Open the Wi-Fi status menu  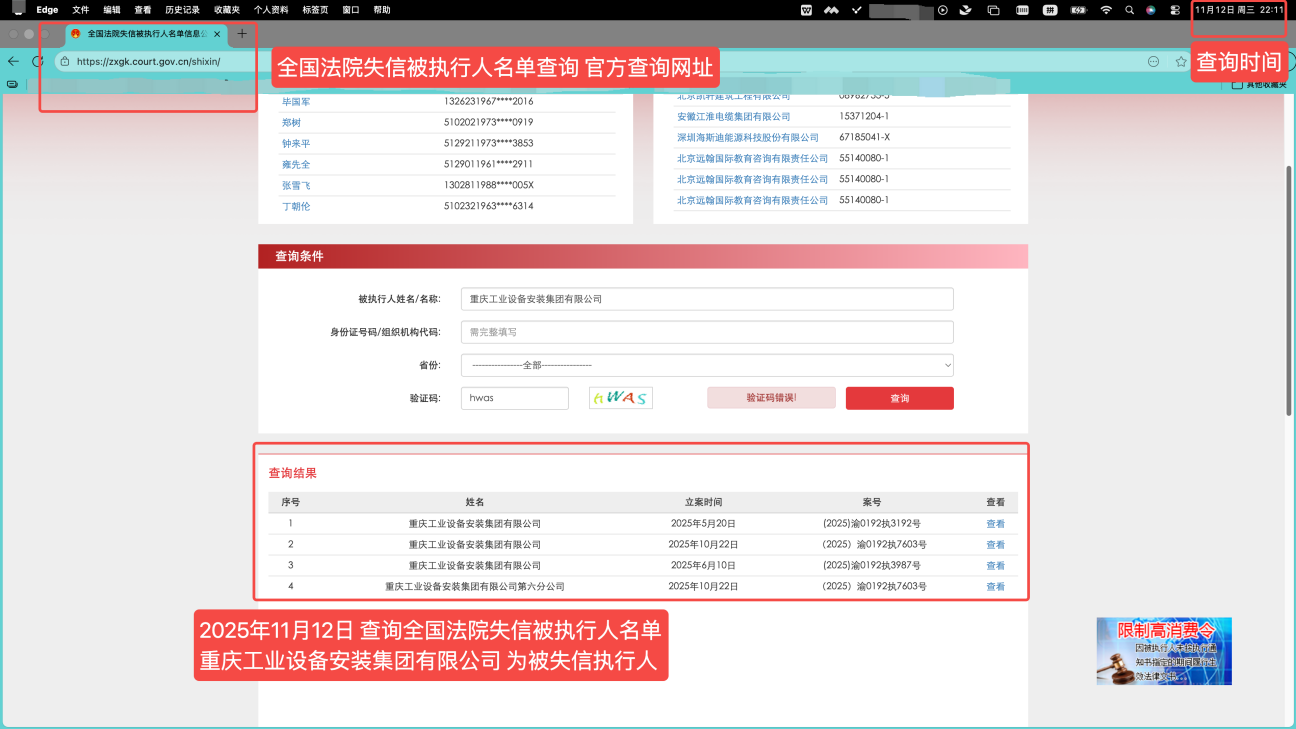pos(1106,10)
